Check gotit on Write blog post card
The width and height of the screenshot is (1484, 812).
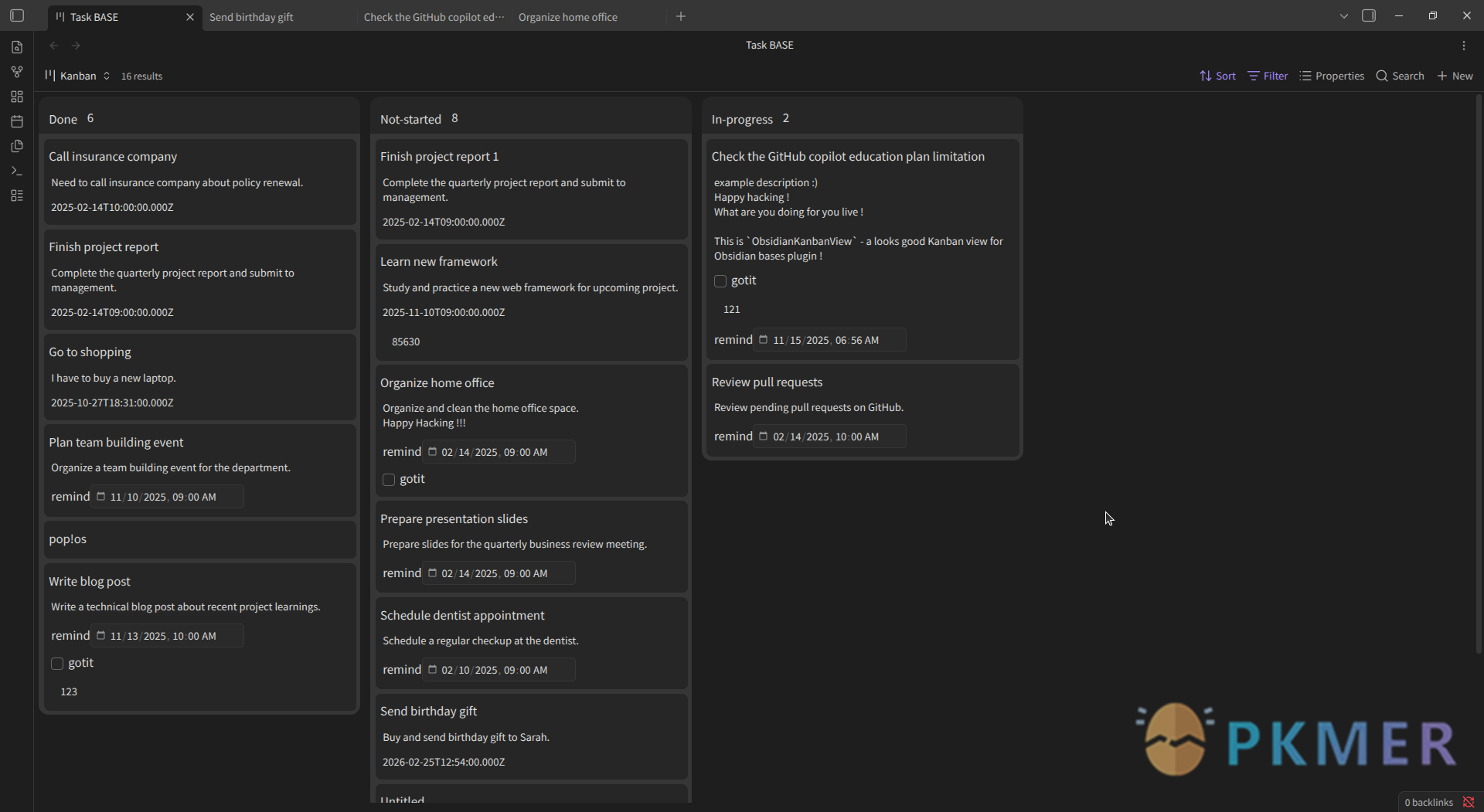coord(57,664)
